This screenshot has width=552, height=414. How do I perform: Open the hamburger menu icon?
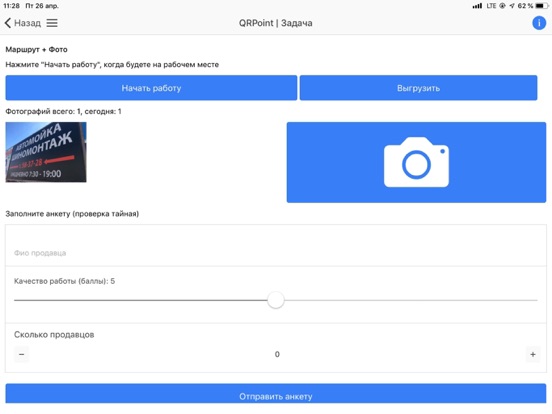point(52,23)
